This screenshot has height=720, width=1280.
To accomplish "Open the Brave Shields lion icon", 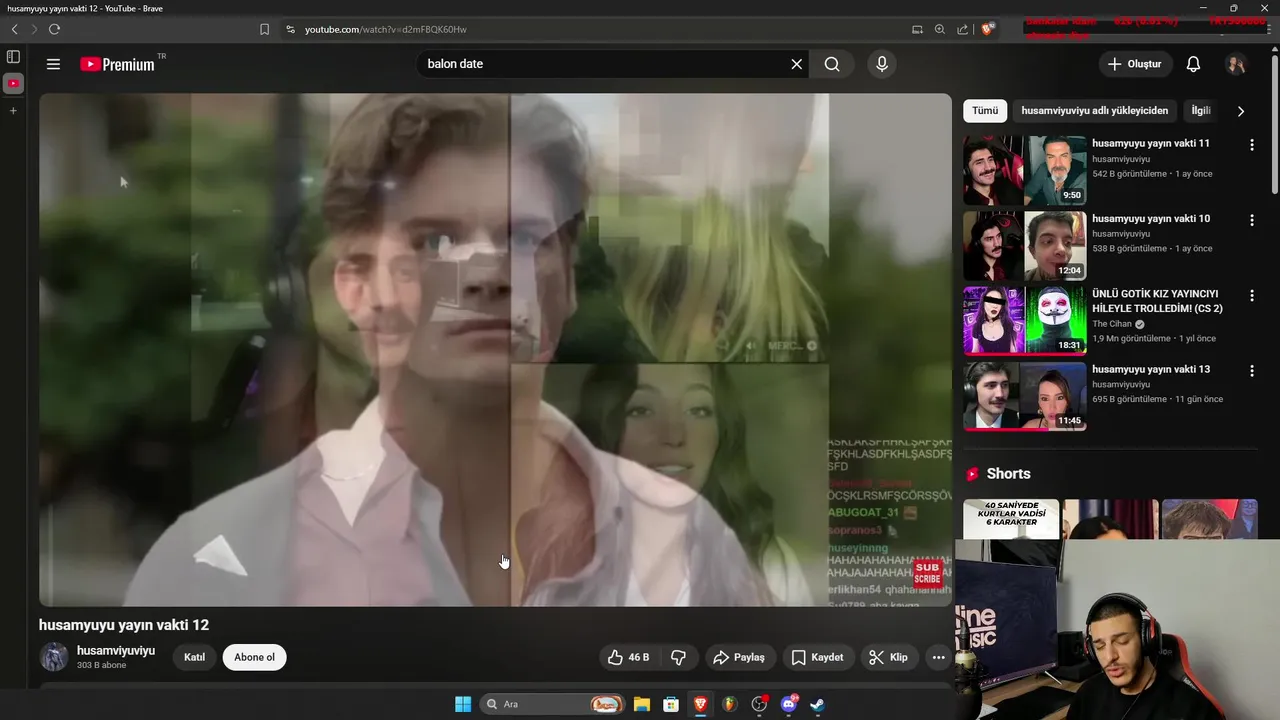I will pos(988,29).
